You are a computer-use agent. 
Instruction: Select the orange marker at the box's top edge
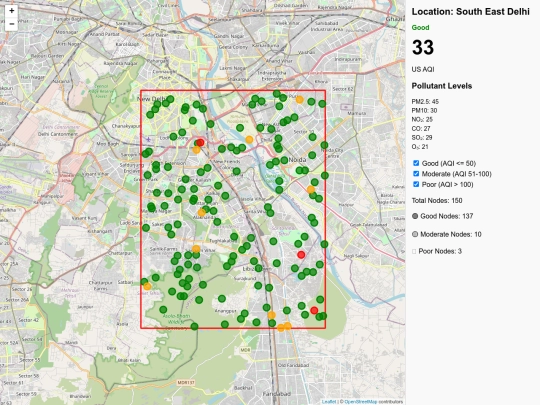coord(300,100)
